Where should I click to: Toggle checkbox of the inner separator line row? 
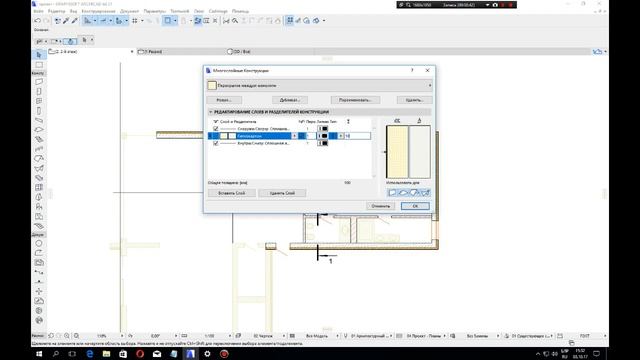(x=216, y=143)
